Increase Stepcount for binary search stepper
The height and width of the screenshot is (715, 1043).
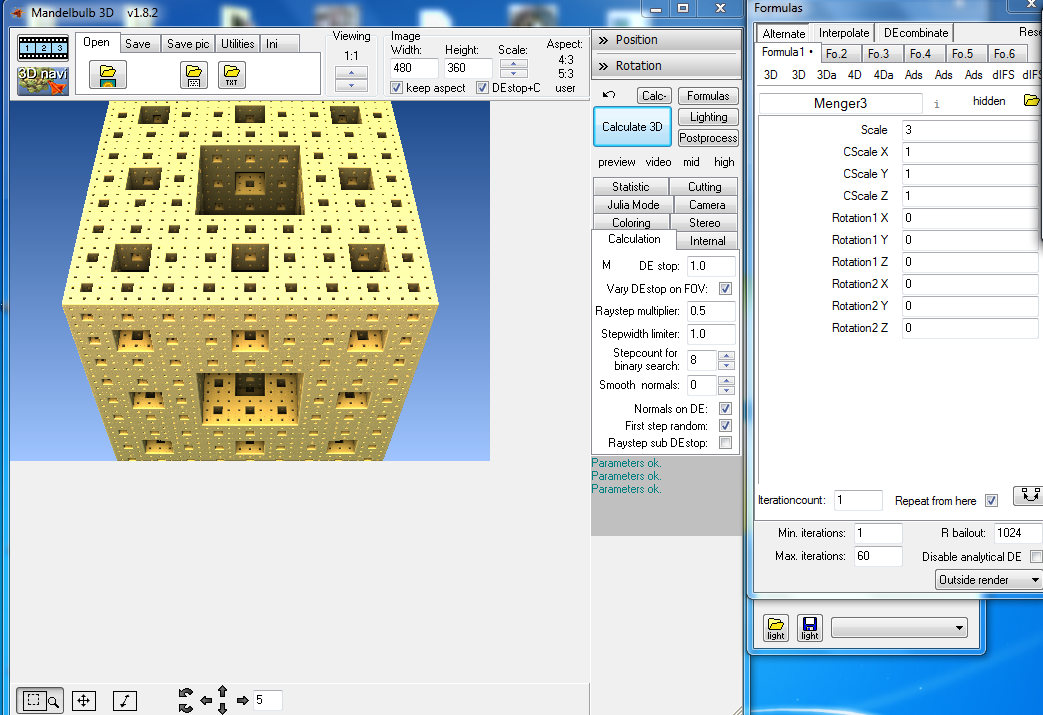click(x=726, y=356)
